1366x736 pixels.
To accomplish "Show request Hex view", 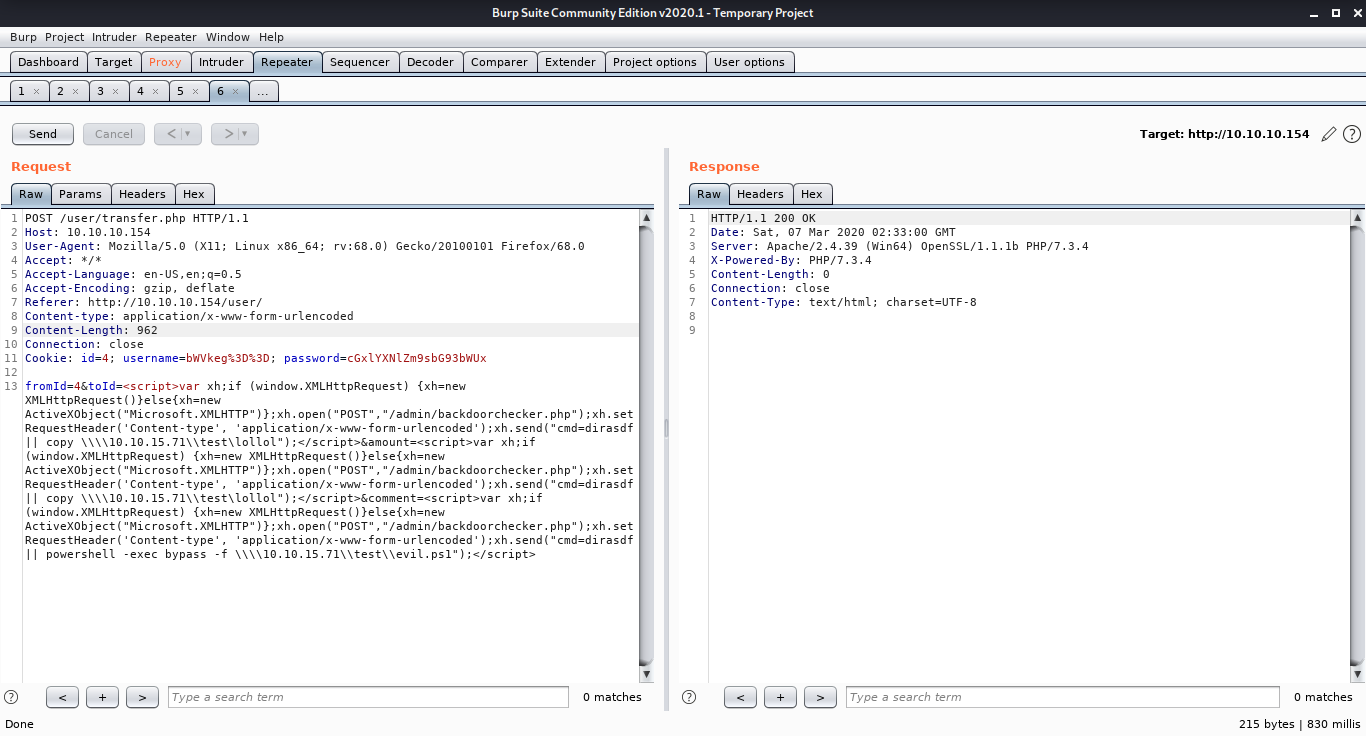I will click(194, 194).
